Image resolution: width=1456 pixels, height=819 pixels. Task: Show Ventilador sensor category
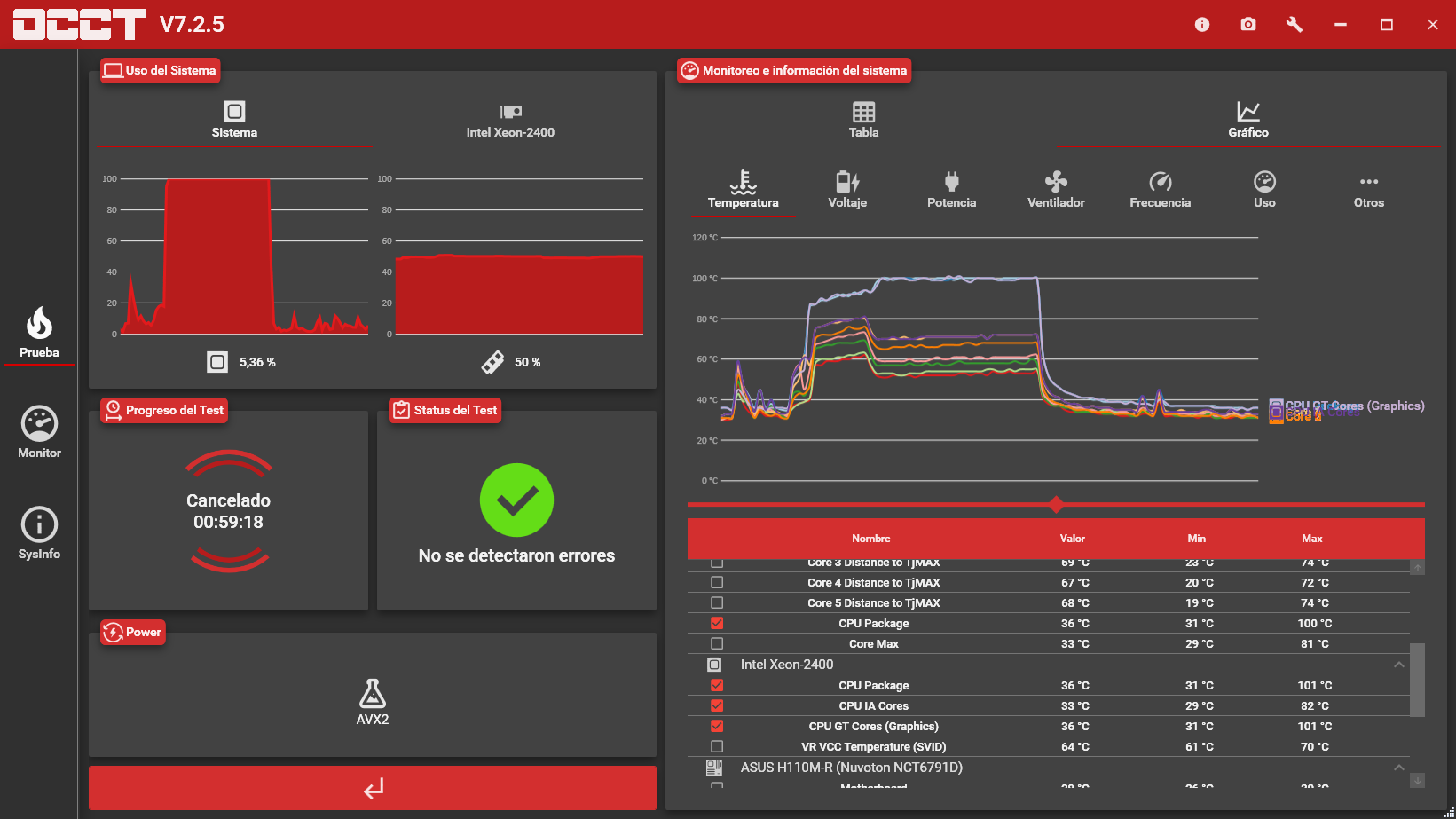click(1056, 190)
